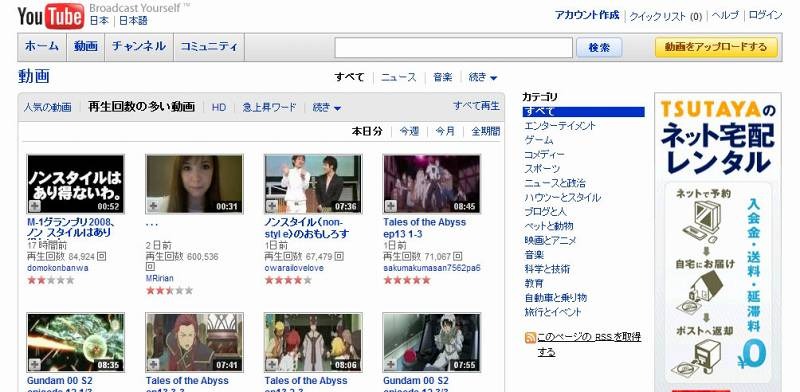Image resolution: width=800 pixels, height=392 pixels.
Task: Open the チャンネル tab
Action: click(x=139, y=47)
